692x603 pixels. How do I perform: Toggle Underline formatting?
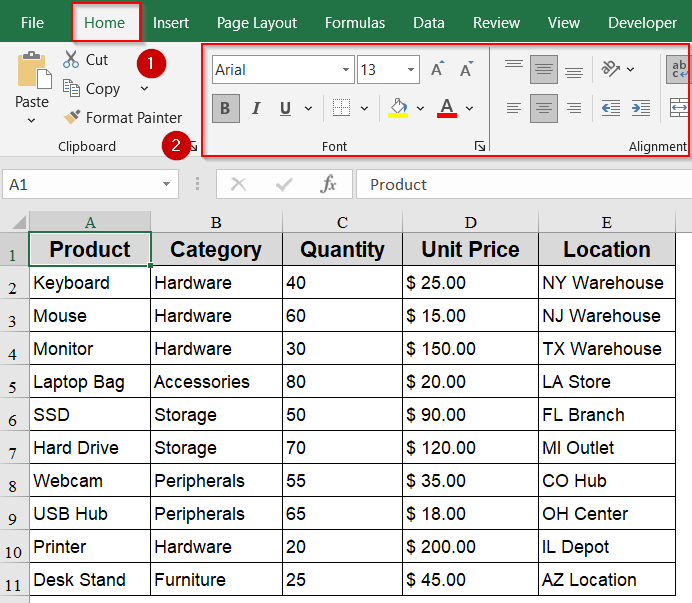point(285,108)
